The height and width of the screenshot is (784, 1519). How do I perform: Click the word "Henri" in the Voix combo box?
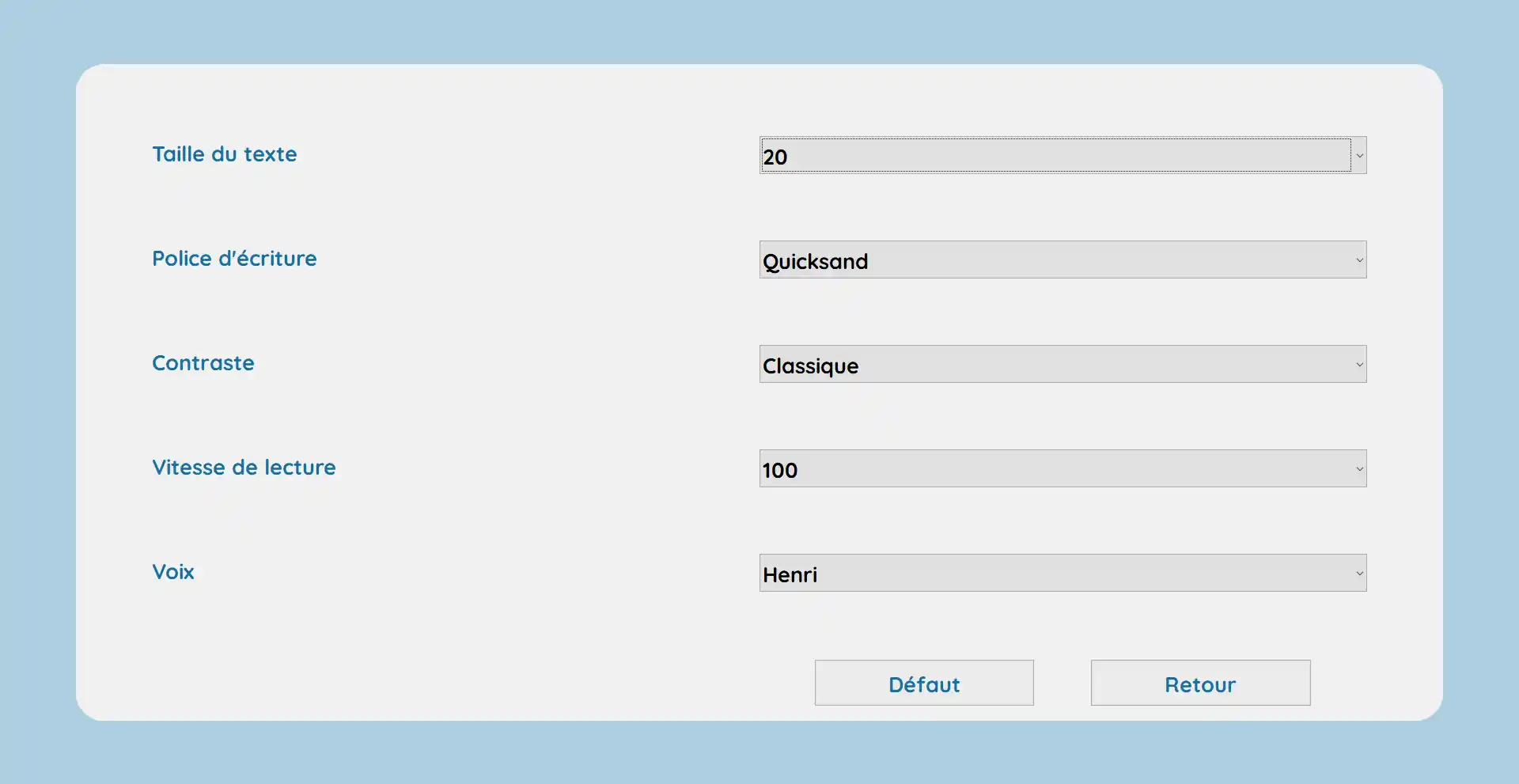tap(790, 575)
